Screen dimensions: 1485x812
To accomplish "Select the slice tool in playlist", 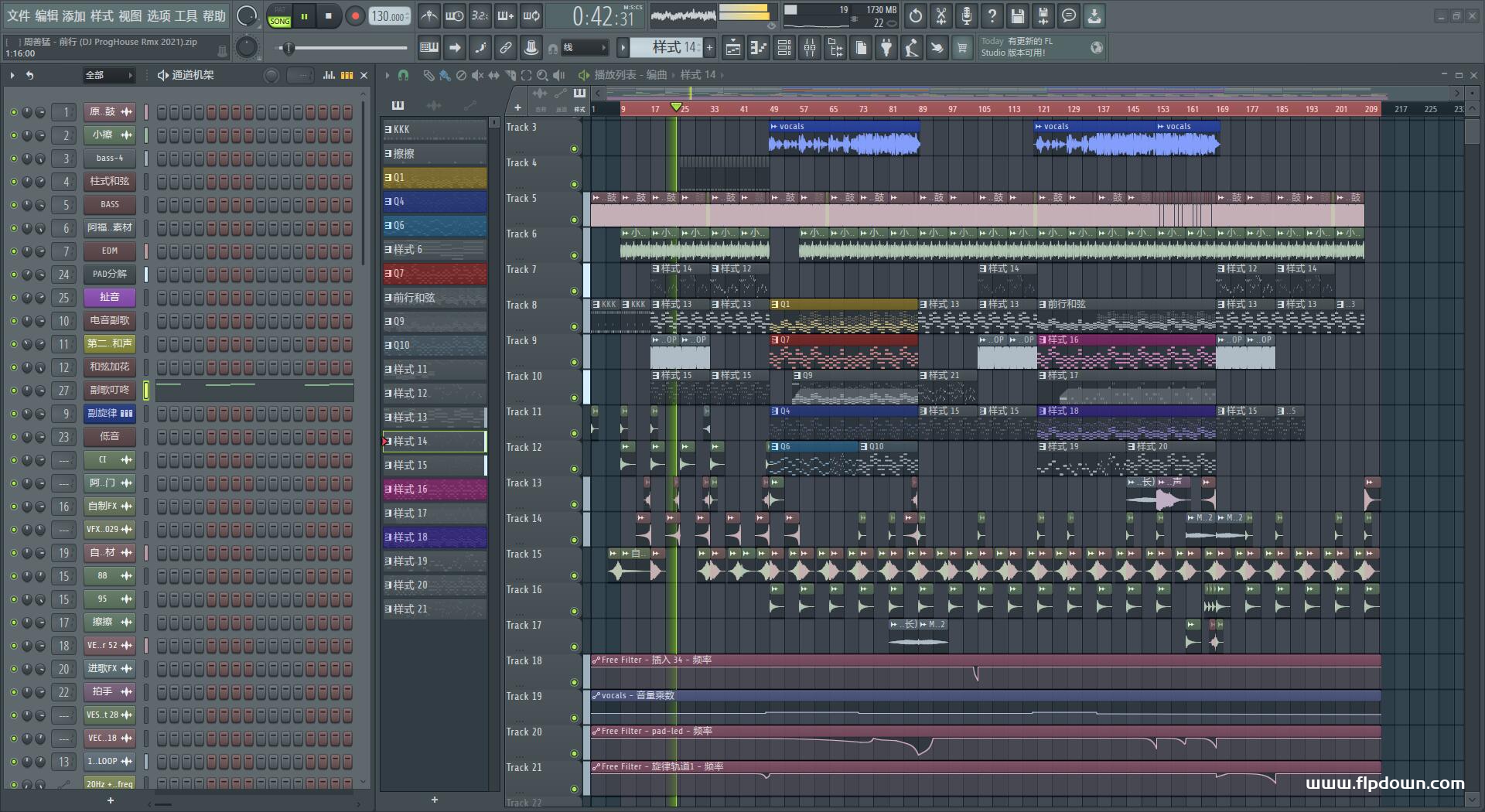I will coord(510,75).
